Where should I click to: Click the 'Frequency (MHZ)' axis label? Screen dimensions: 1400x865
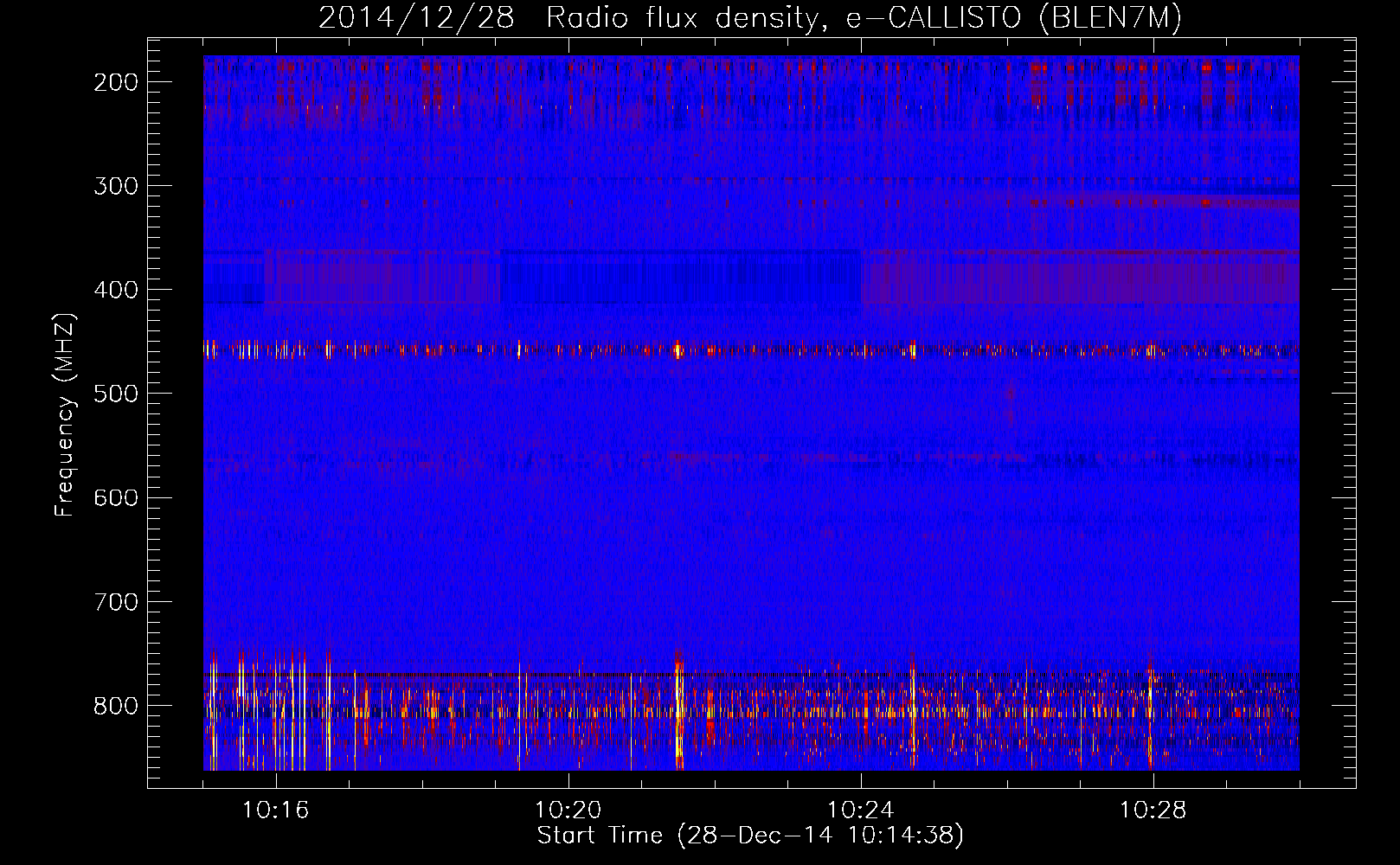(x=65, y=414)
